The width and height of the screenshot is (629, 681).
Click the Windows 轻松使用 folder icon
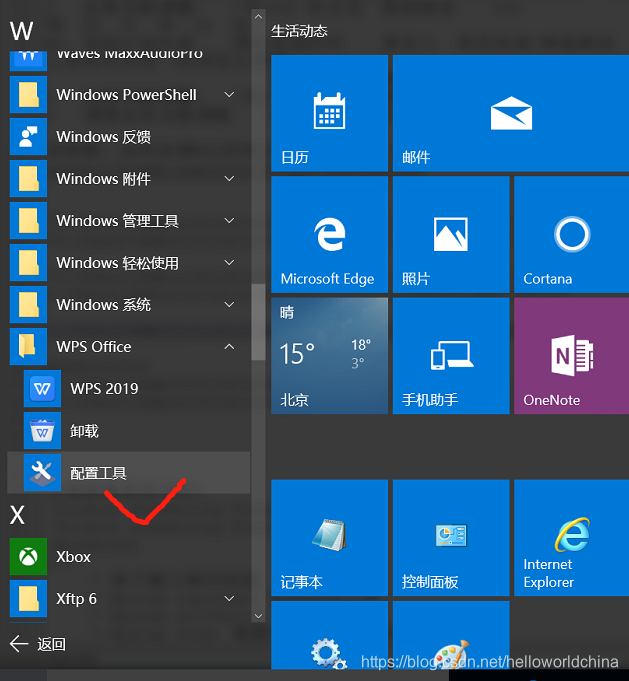[28, 262]
